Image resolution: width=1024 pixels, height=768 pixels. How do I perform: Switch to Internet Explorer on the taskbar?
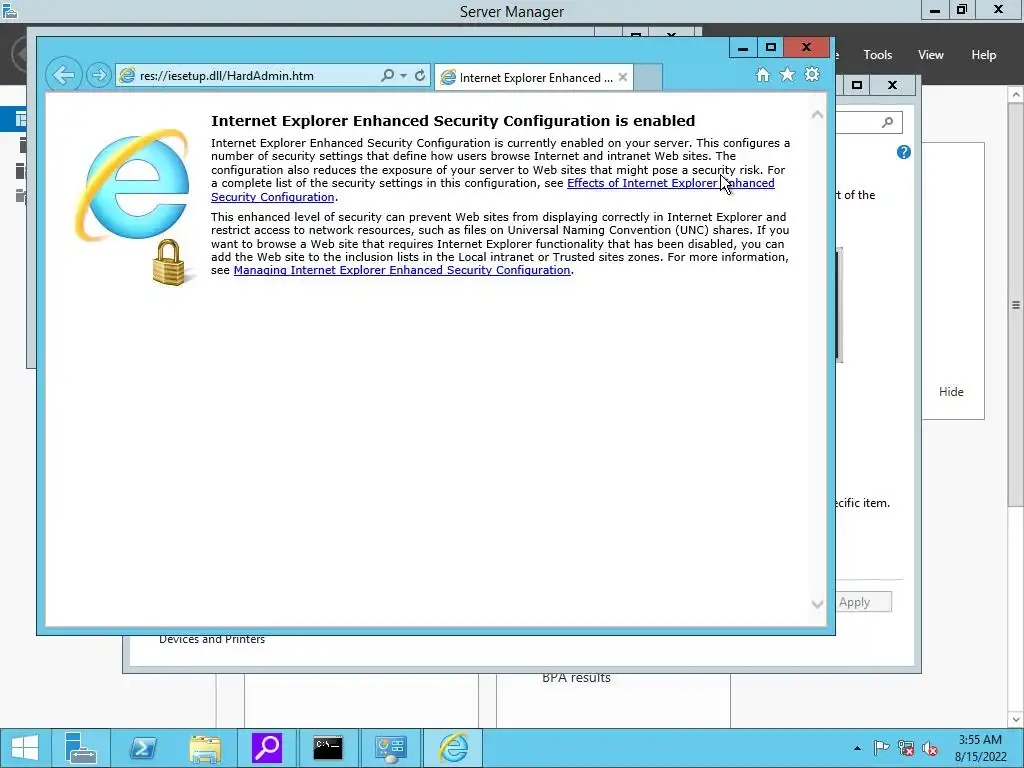tap(453, 748)
